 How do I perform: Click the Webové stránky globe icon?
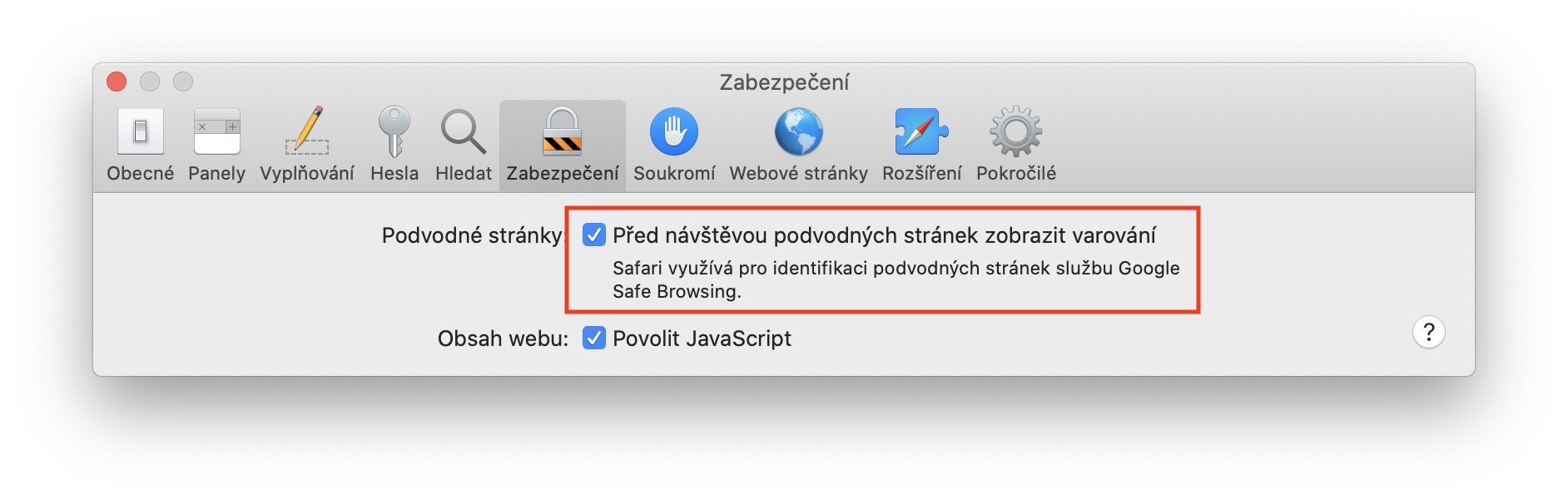(798, 131)
